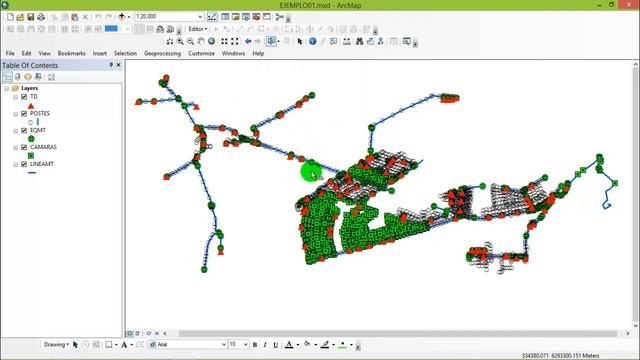Select the Pan hand tool
Image resolution: width=640 pixels, height=360 pixels.
(201, 41)
